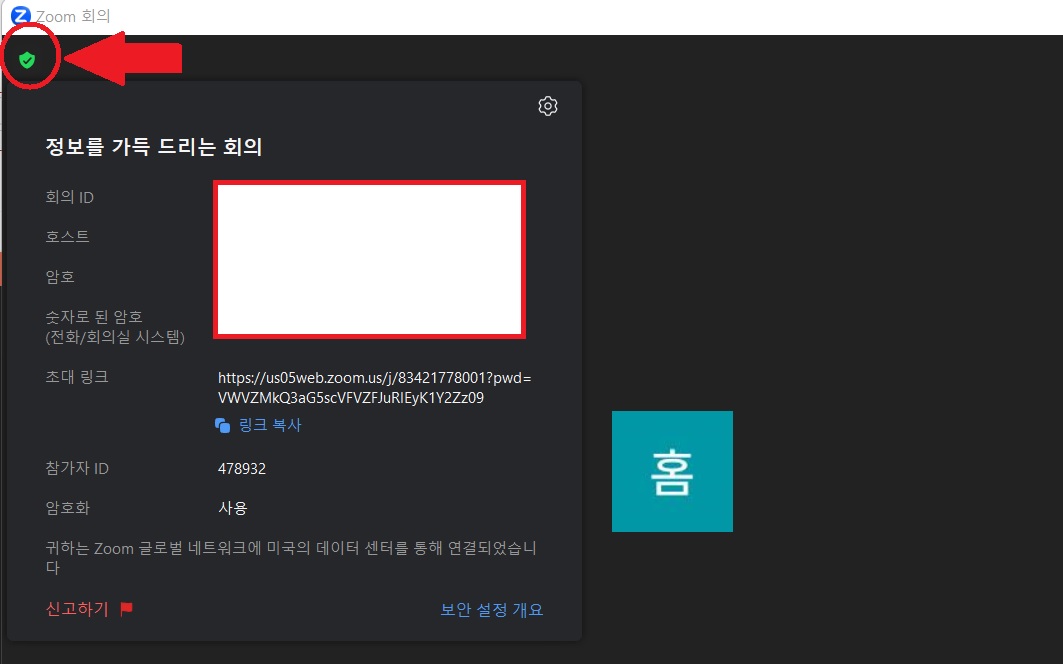This screenshot has width=1063, height=664.
Task: Click the participant ID value 478932
Action: click(240, 467)
